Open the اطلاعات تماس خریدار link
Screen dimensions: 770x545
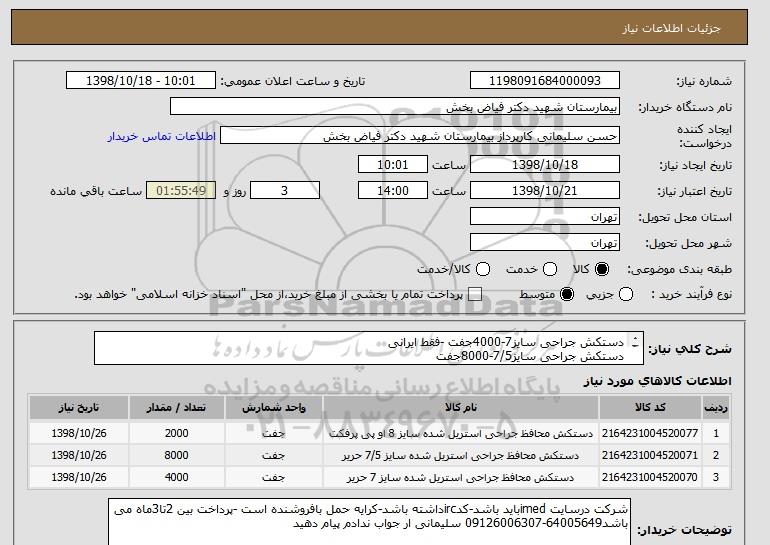click(162, 136)
